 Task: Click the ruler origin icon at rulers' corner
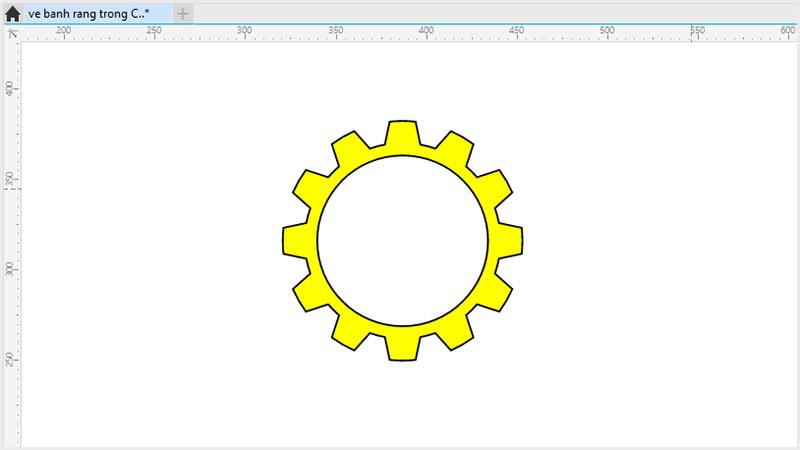[x=12, y=33]
